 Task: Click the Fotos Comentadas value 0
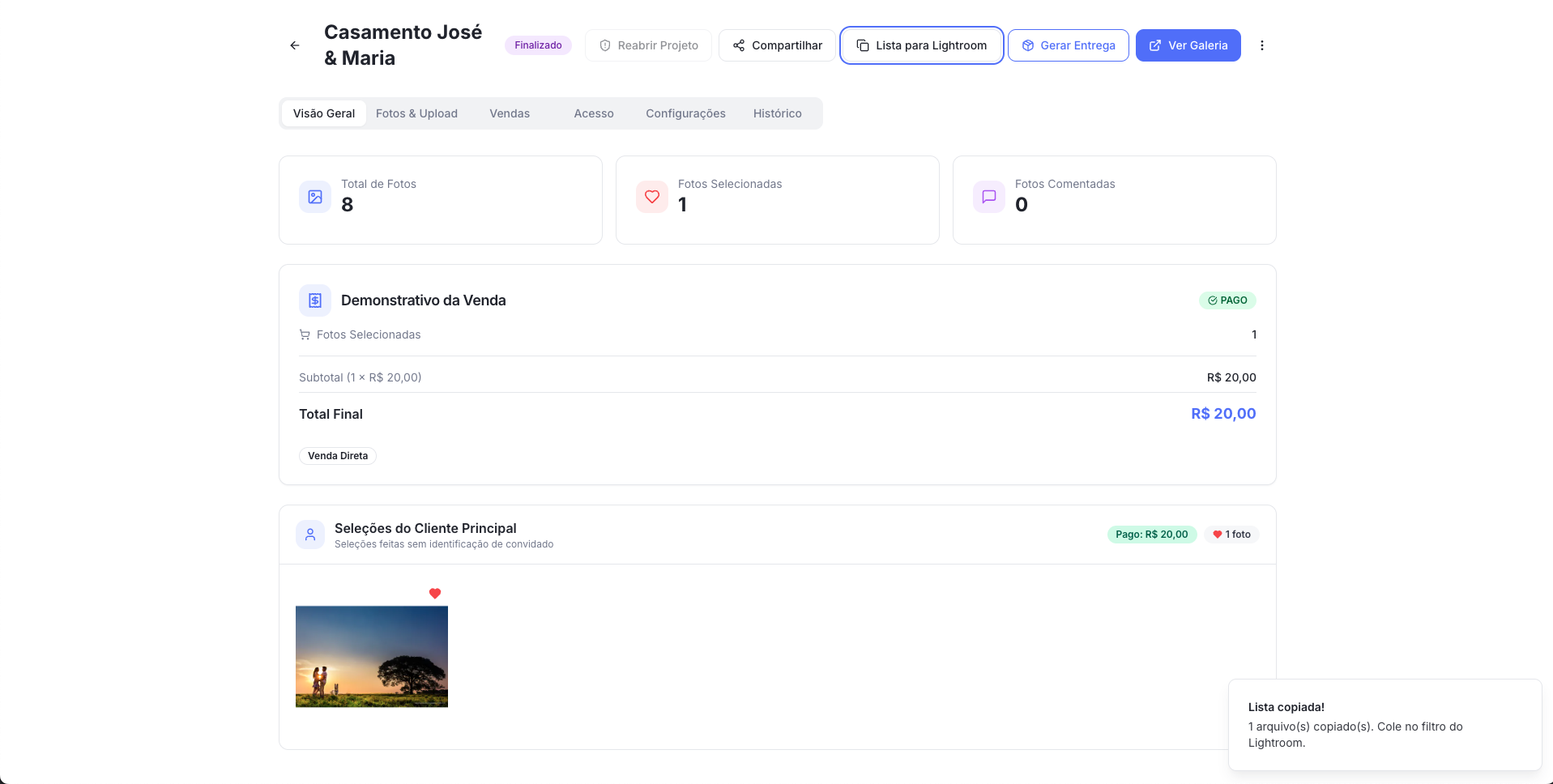pyautogui.click(x=1022, y=205)
